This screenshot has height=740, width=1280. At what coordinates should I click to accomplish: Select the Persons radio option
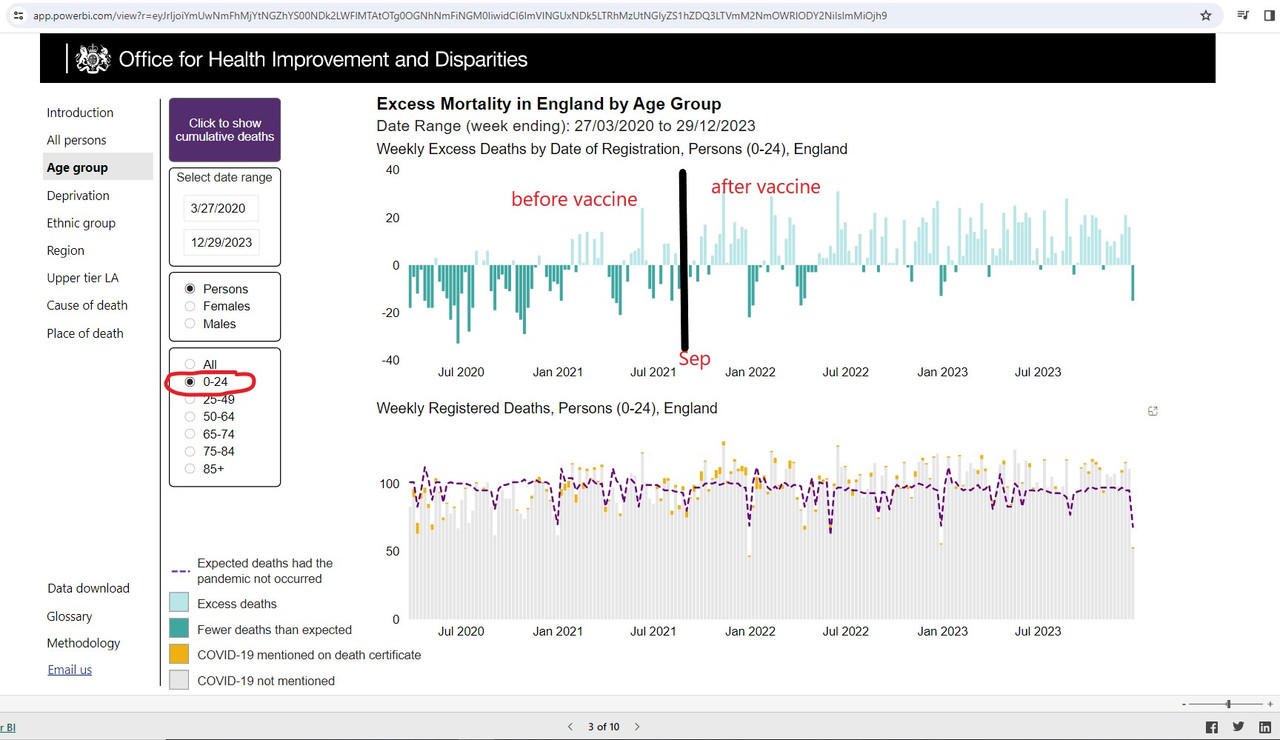pos(190,289)
